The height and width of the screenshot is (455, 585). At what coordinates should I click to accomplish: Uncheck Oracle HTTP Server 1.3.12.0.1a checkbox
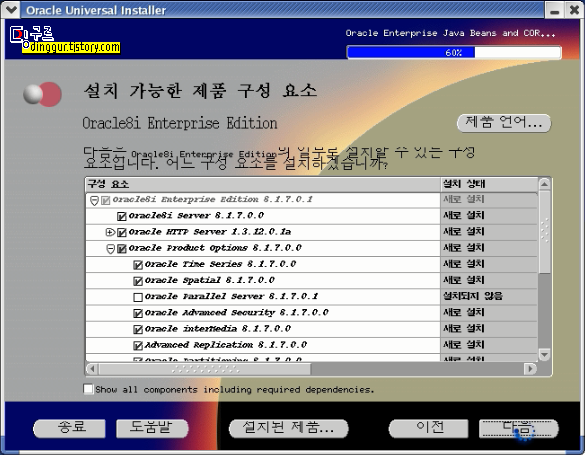pyautogui.click(x=122, y=233)
